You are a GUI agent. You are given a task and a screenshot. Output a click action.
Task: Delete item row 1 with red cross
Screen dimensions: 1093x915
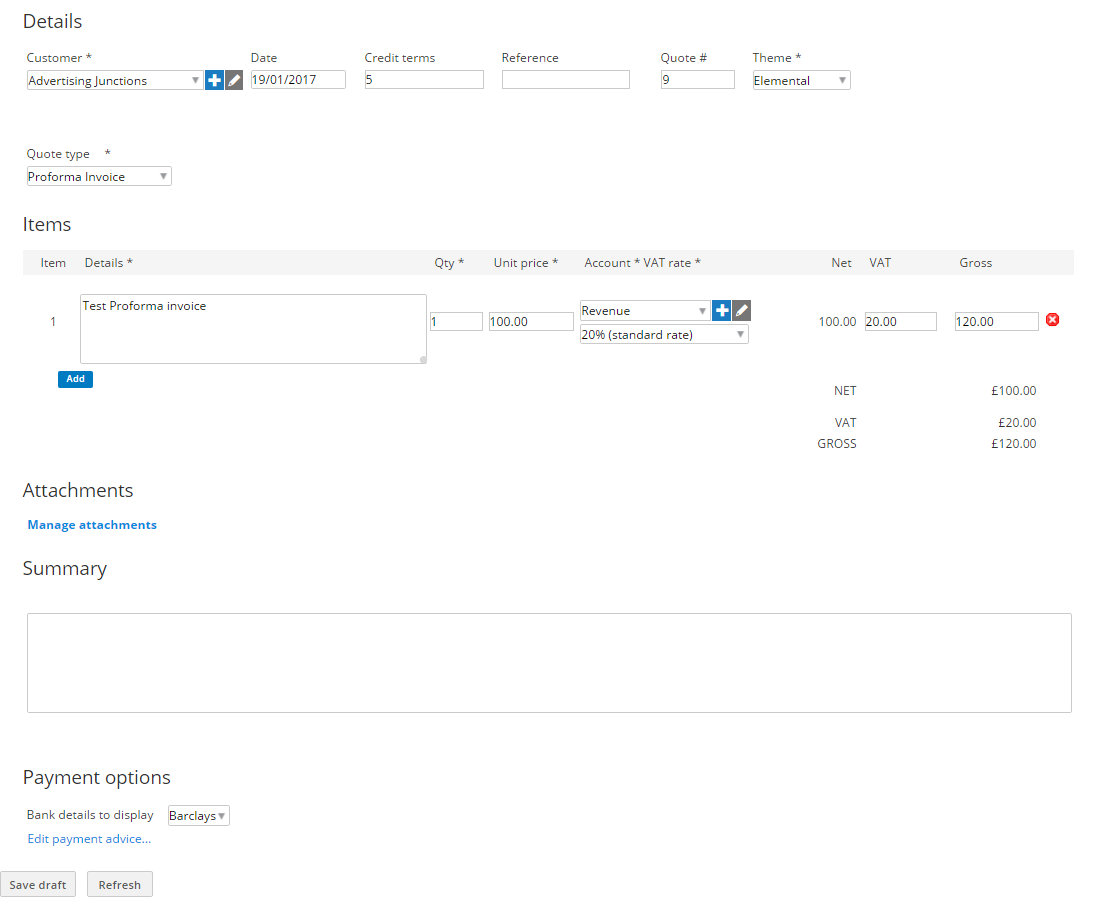point(1053,320)
